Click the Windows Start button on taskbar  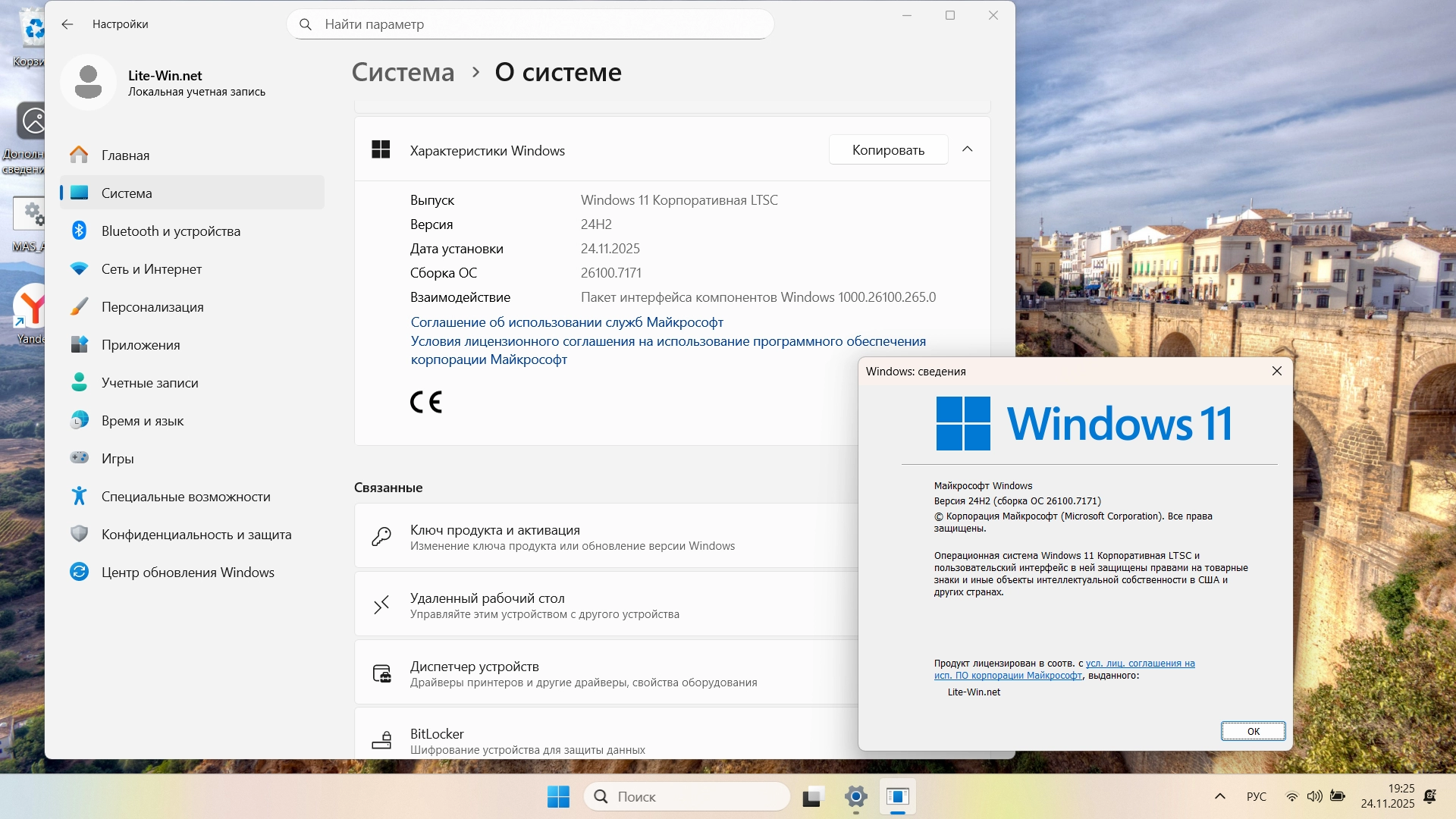click(558, 796)
